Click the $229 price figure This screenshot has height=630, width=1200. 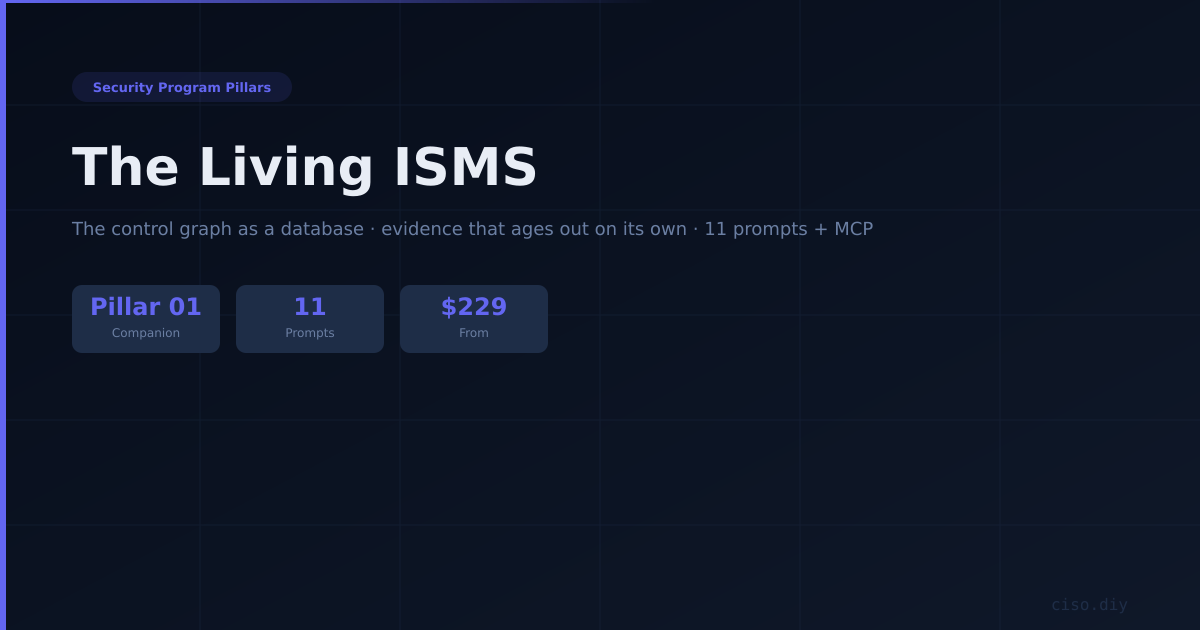[474, 307]
